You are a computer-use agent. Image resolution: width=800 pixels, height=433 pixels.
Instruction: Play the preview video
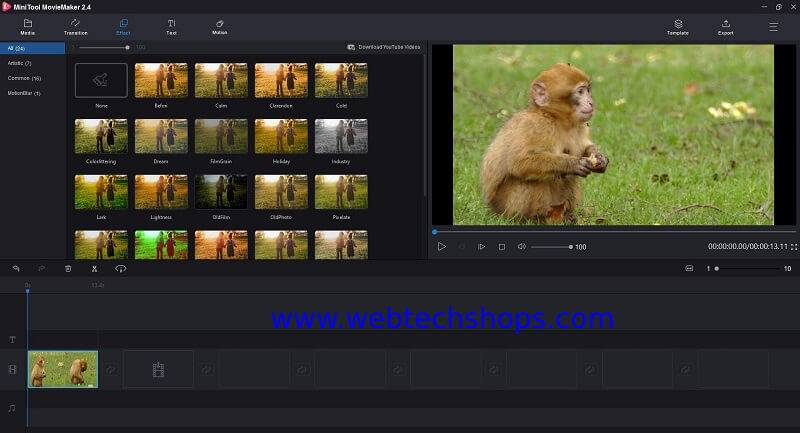(x=442, y=247)
